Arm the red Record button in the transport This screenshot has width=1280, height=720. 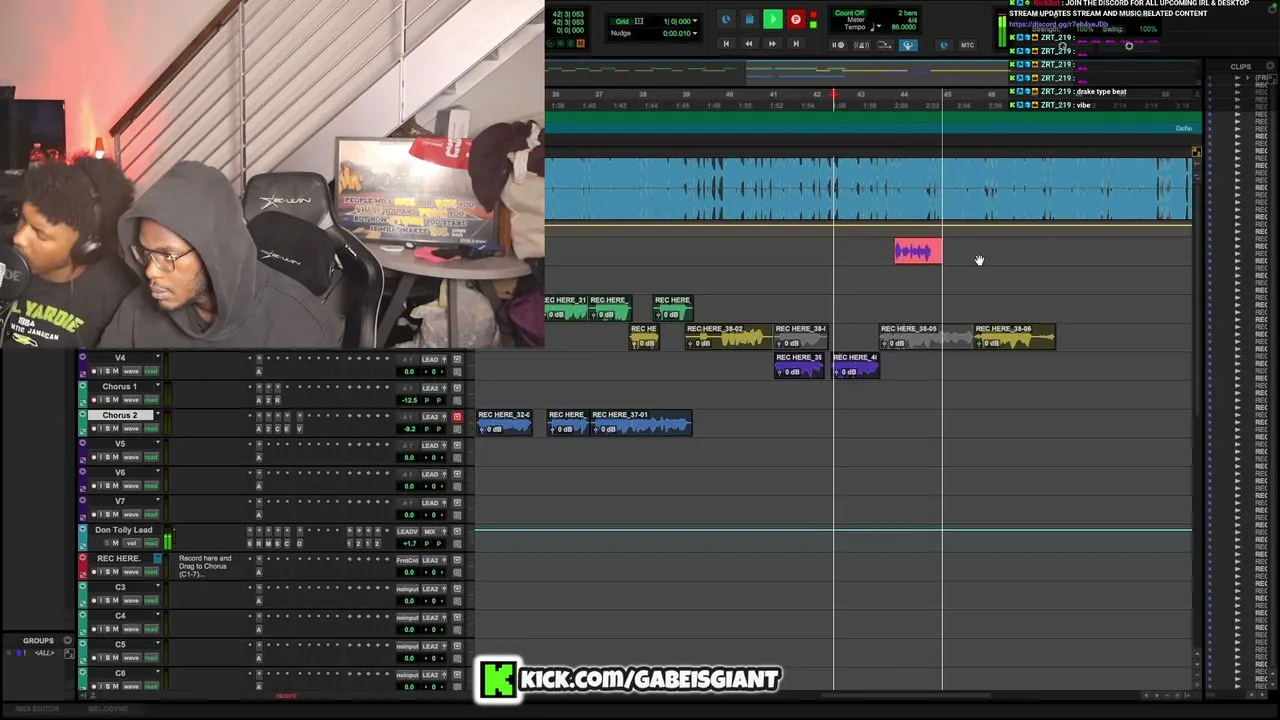point(796,19)
